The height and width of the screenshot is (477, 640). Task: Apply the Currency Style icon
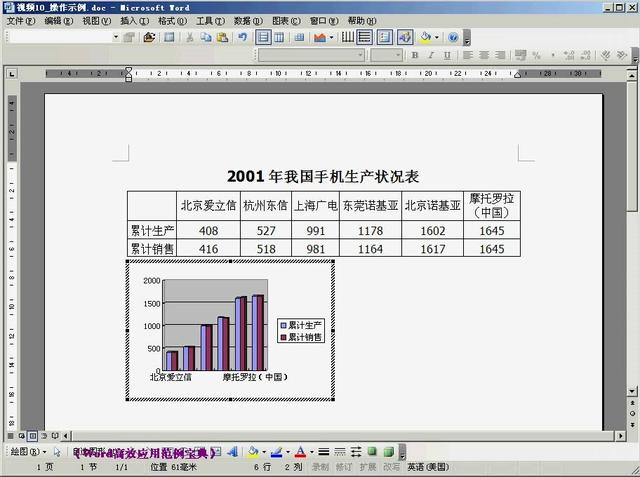[520, 55]
